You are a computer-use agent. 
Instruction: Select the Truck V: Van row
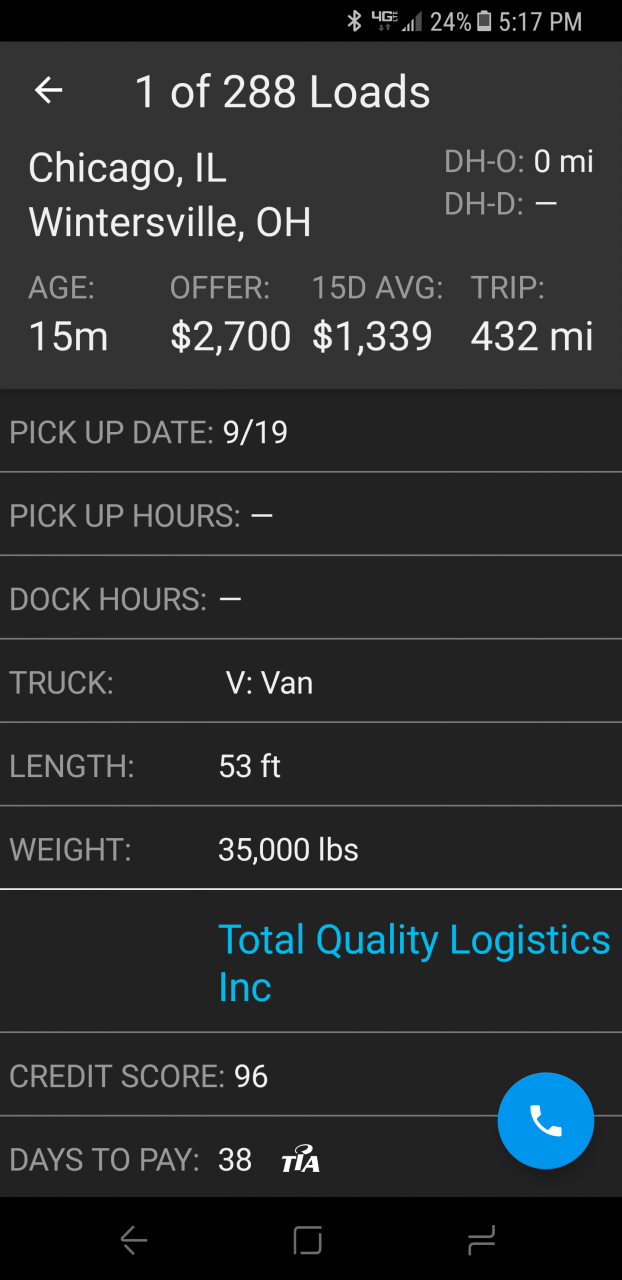pos(310,683)
